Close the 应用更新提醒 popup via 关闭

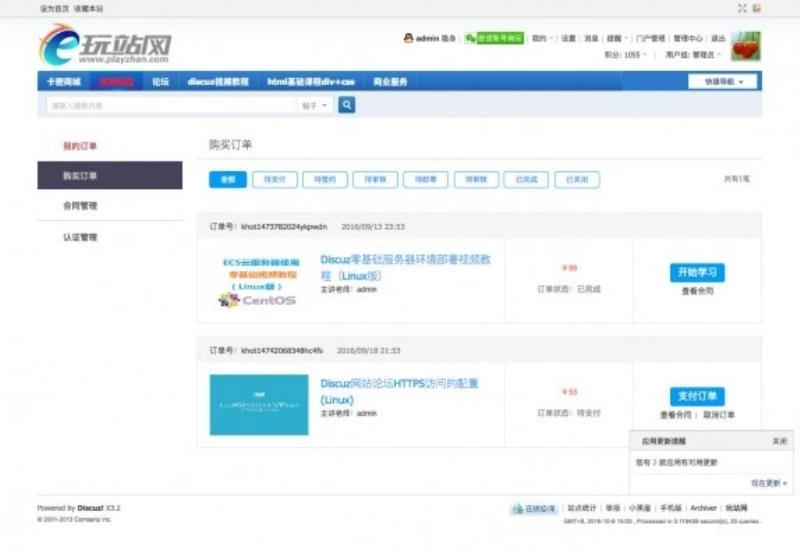coord(780,441)
